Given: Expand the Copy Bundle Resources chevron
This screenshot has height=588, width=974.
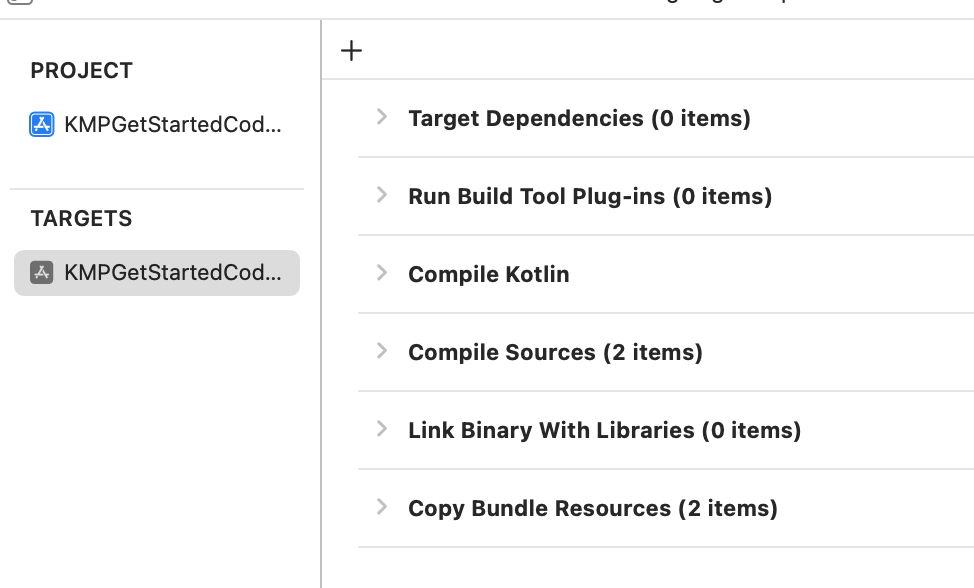Looking at the screenshot, I should (x=381, y=507).
